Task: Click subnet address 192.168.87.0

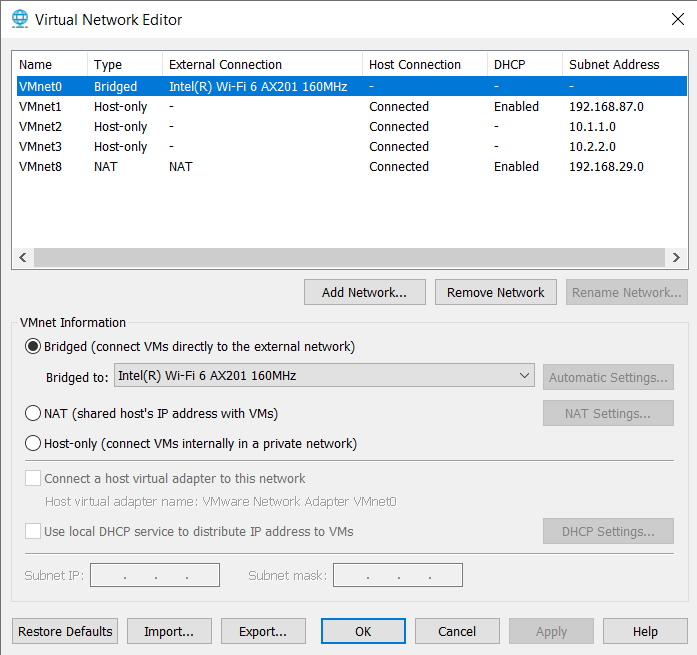Action: 606,107
